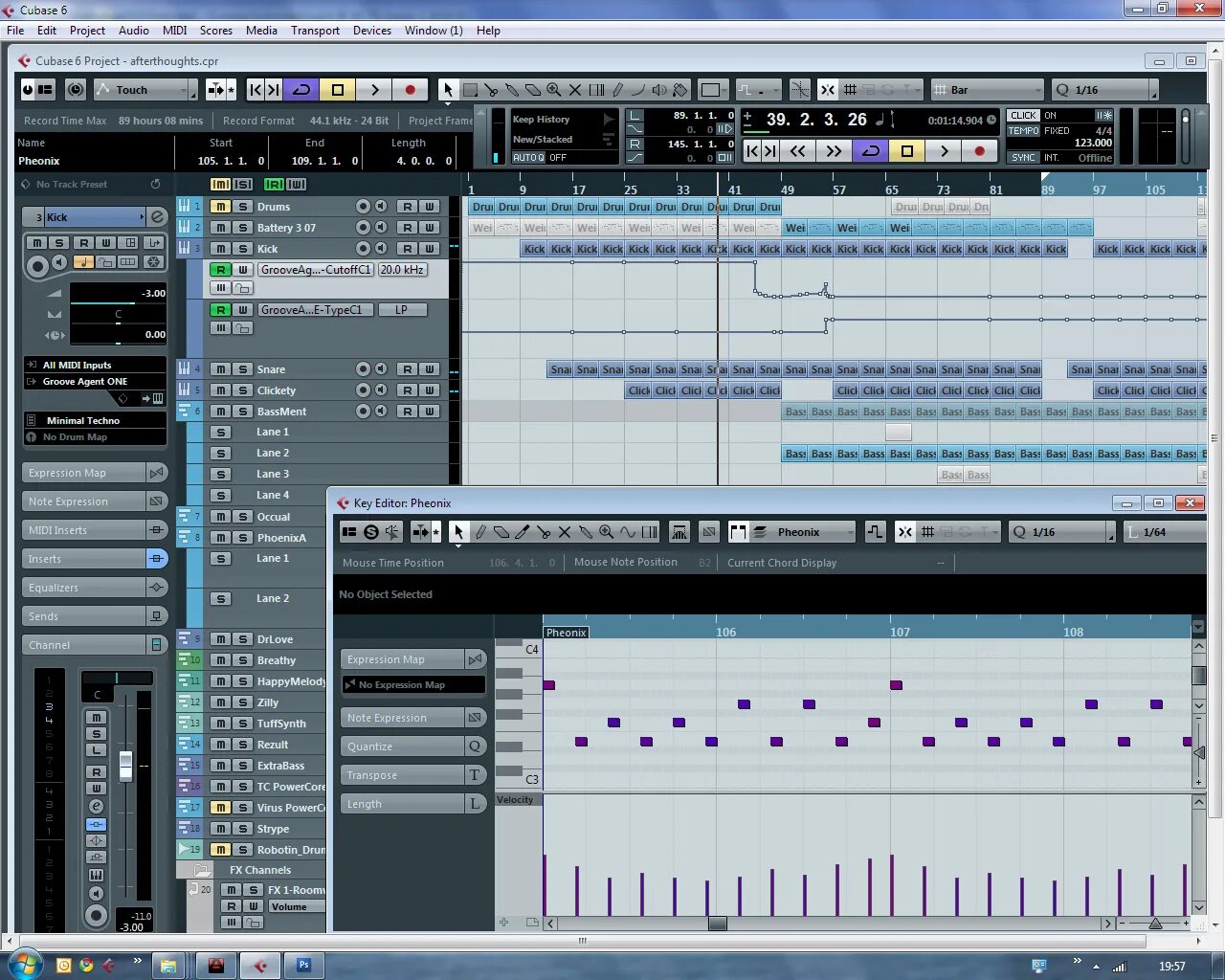The width and height of the screenshot is (1225, 980).
Task: Adjust the inspector channel volume fader
Action: click(125, 766)
